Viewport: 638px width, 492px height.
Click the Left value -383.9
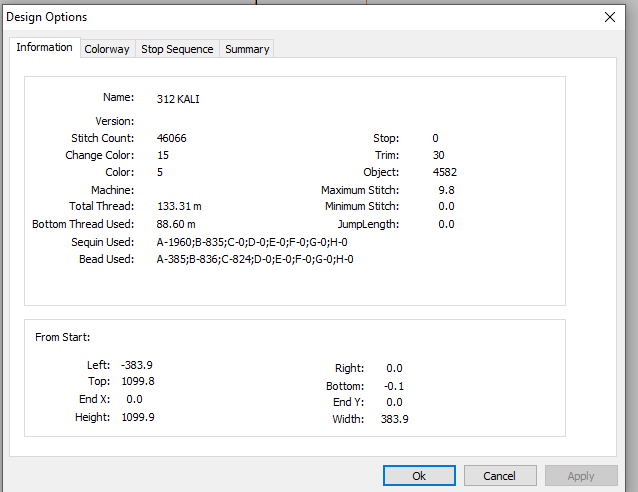coord(137,365)
